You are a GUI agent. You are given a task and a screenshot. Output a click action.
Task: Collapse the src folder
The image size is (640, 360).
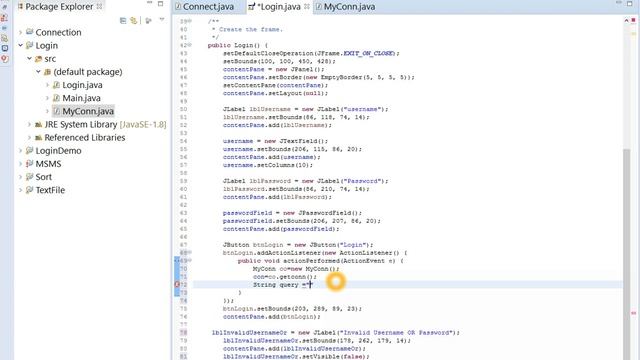29,58
